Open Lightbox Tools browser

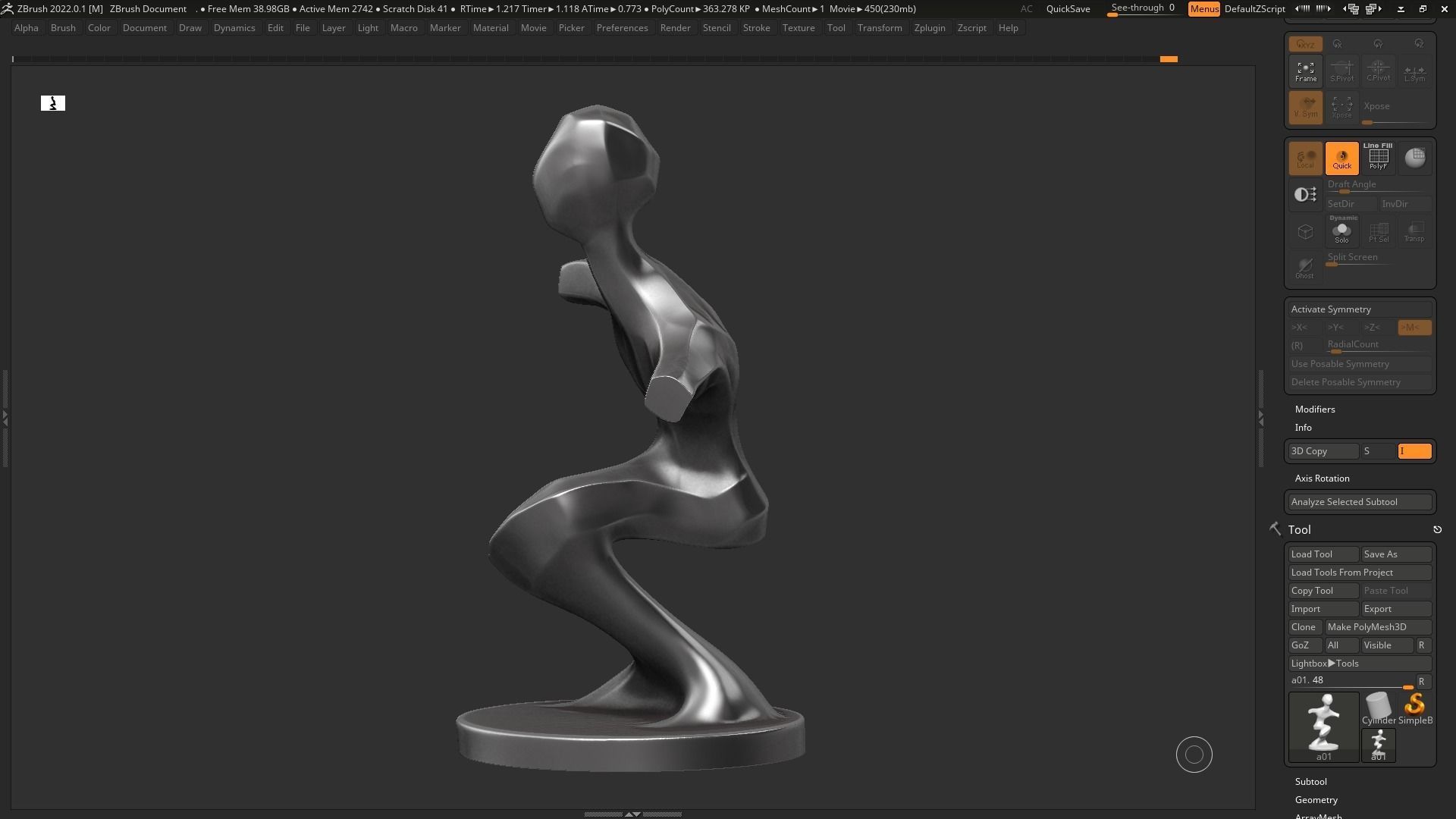tap(1360, 664)
